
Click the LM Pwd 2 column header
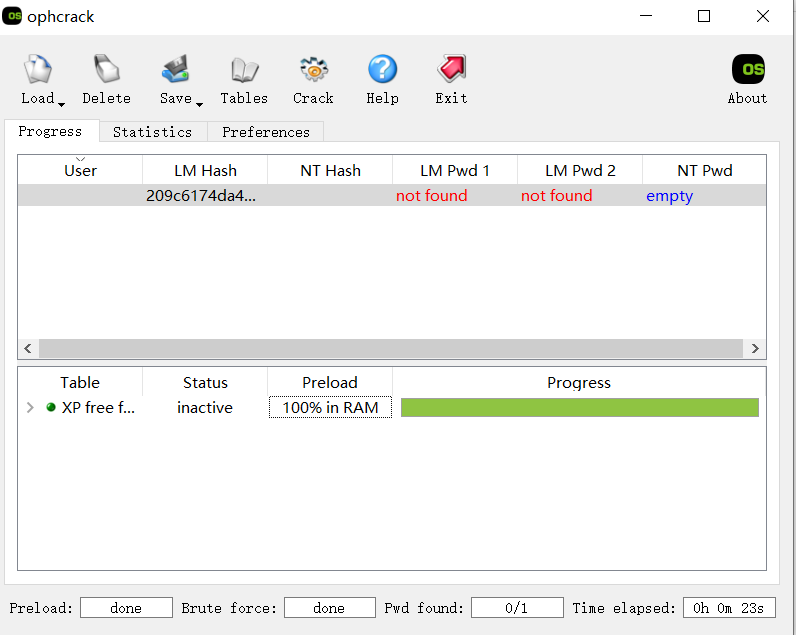(580, 171)
